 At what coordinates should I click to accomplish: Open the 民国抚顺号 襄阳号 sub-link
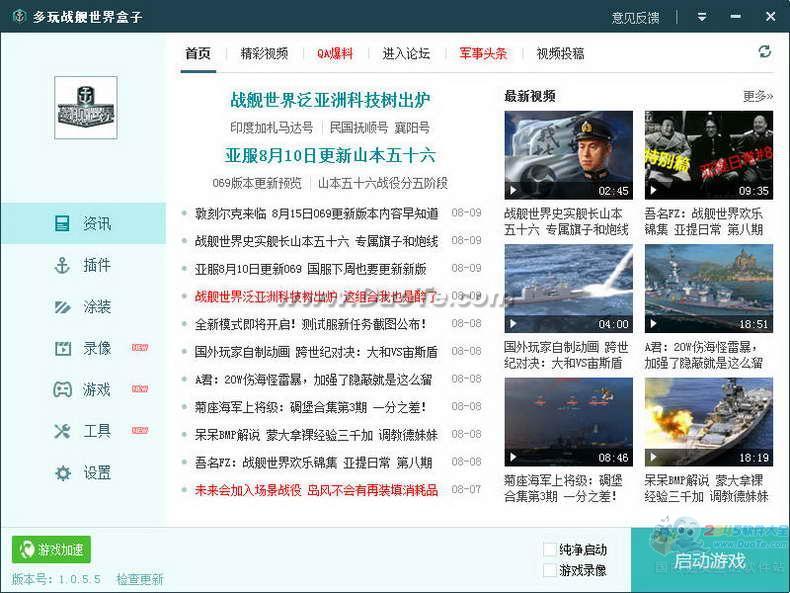pos(379,127)
